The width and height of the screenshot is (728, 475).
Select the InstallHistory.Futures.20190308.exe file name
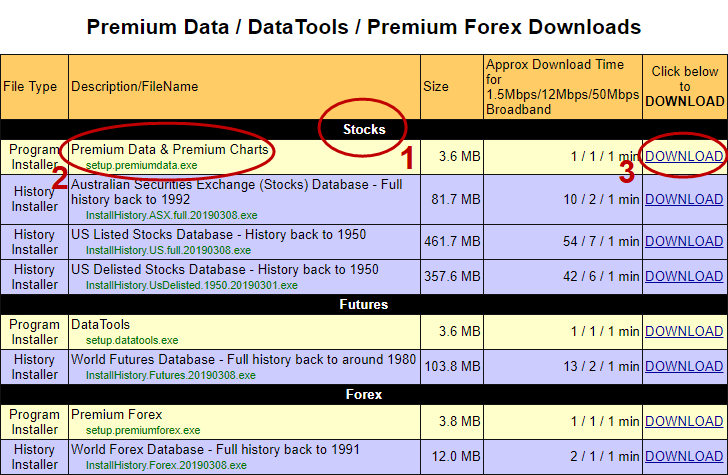[170, 375]
